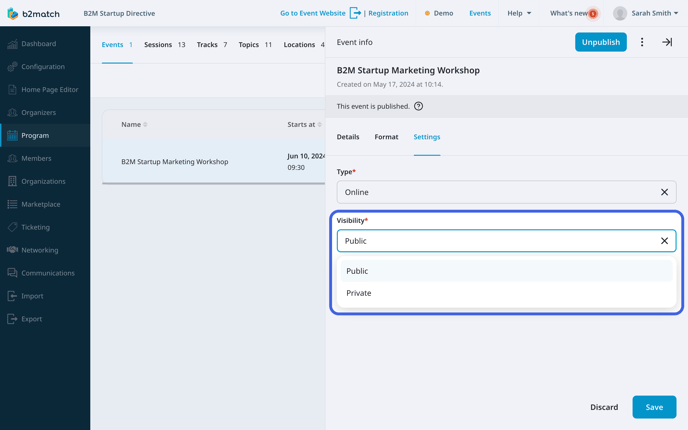This screenshot has width=688, height=430.
Task: Click the Program calendar icon
Action: click(12, 136)
